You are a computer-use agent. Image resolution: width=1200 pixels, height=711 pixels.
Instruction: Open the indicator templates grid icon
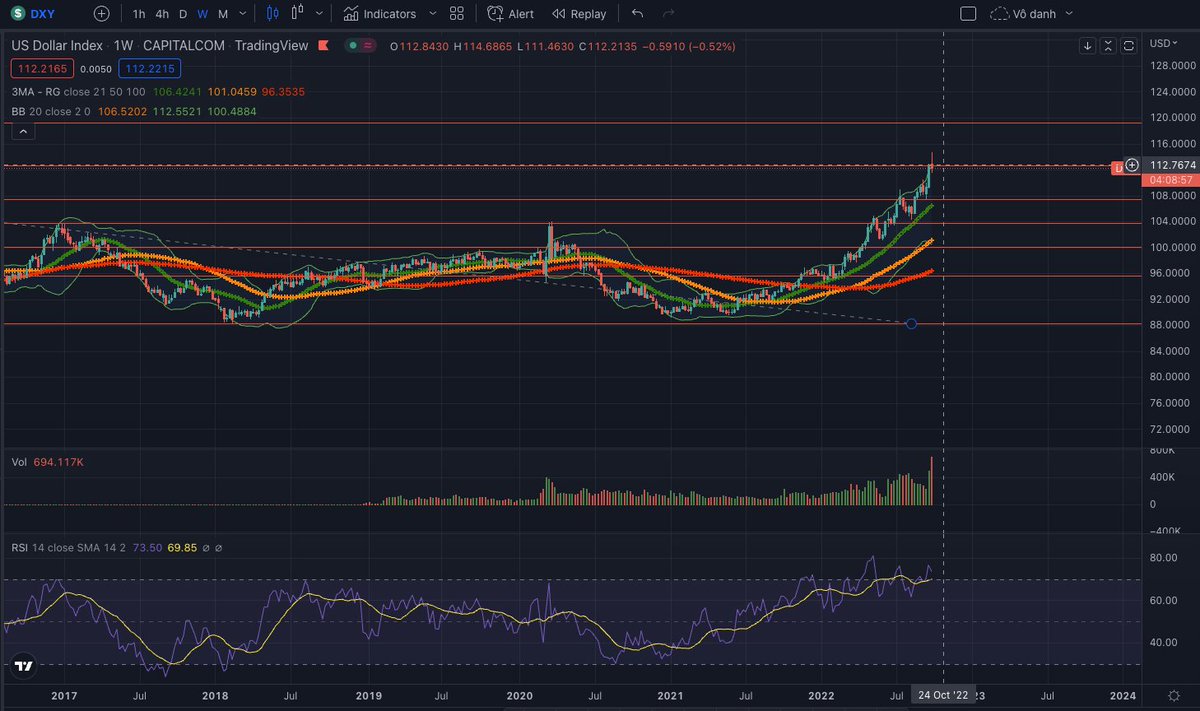(x=456, y=14)
